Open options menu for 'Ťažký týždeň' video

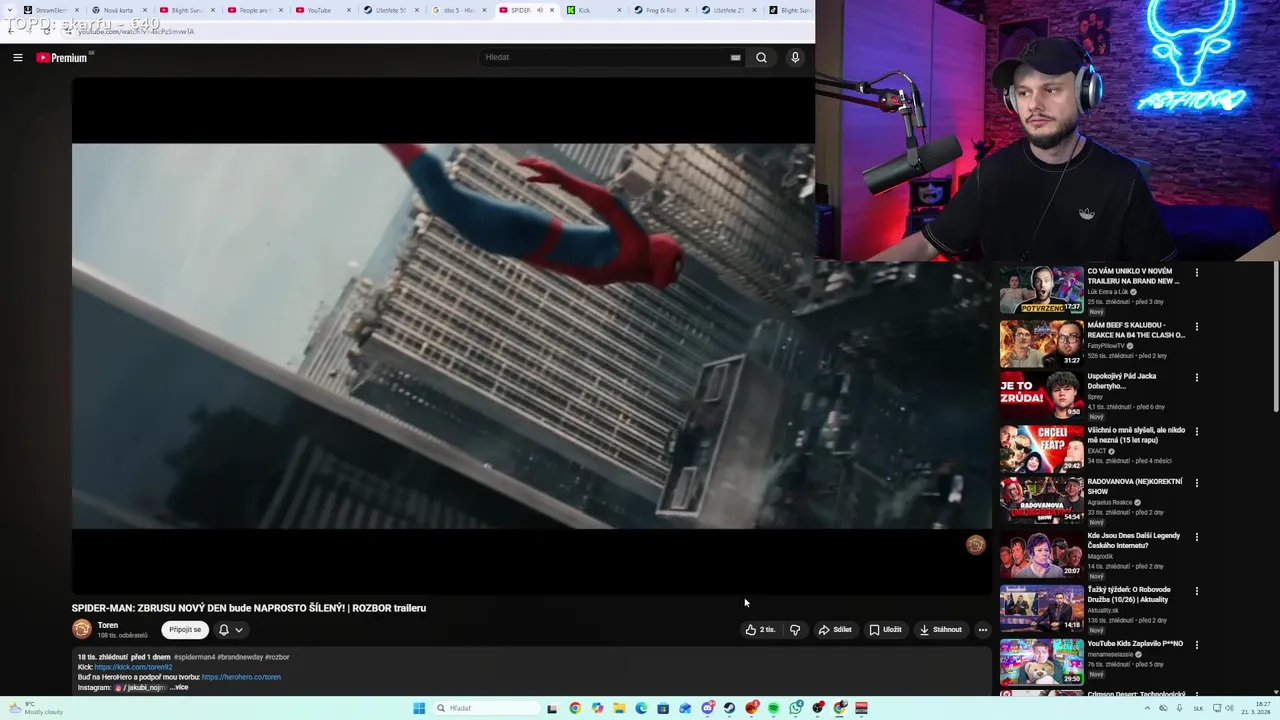[1196, 591]
